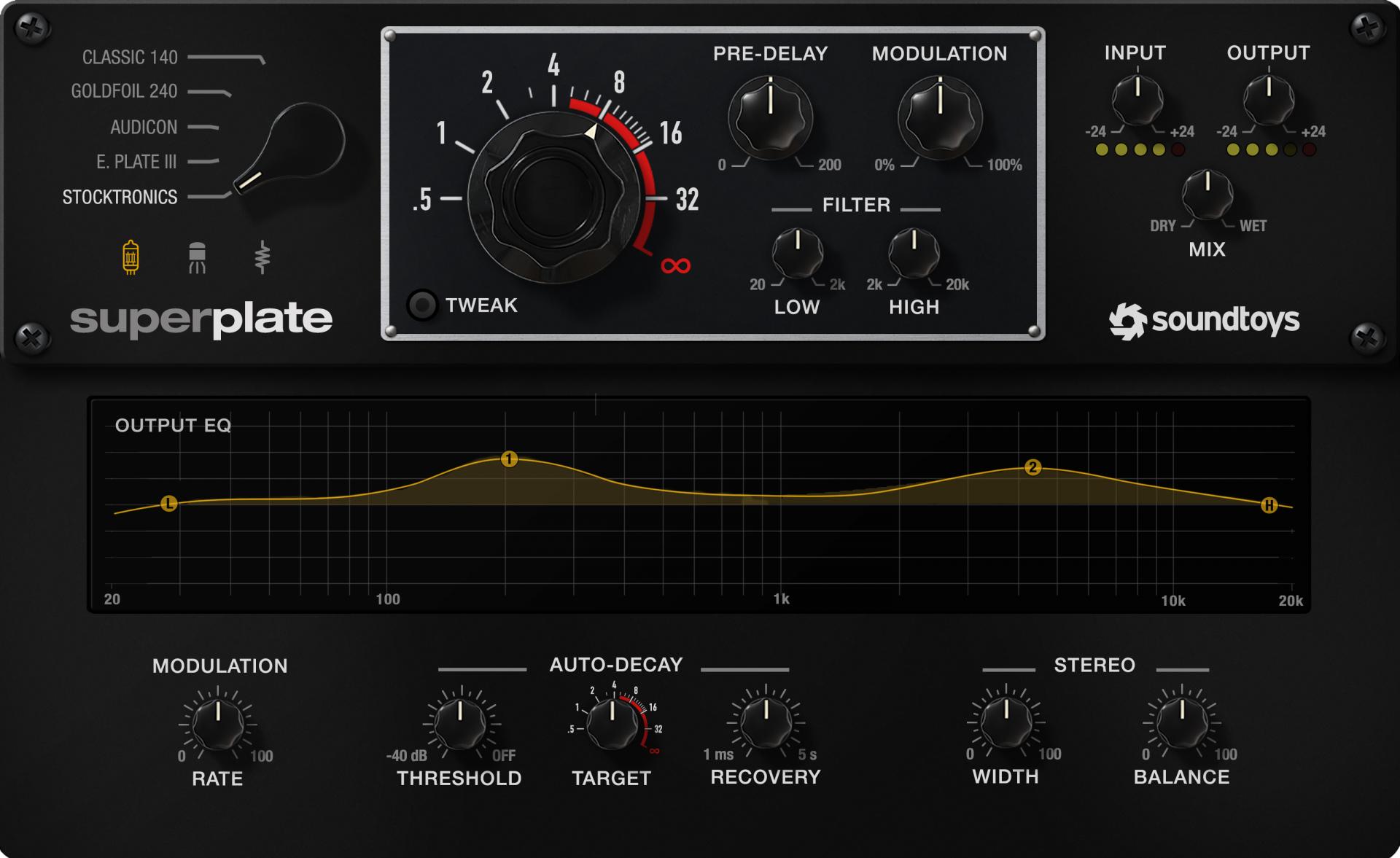Toggle the TWEAK panel button
The height and width of the screenshot is (858, 1400).
pos(422,305)
